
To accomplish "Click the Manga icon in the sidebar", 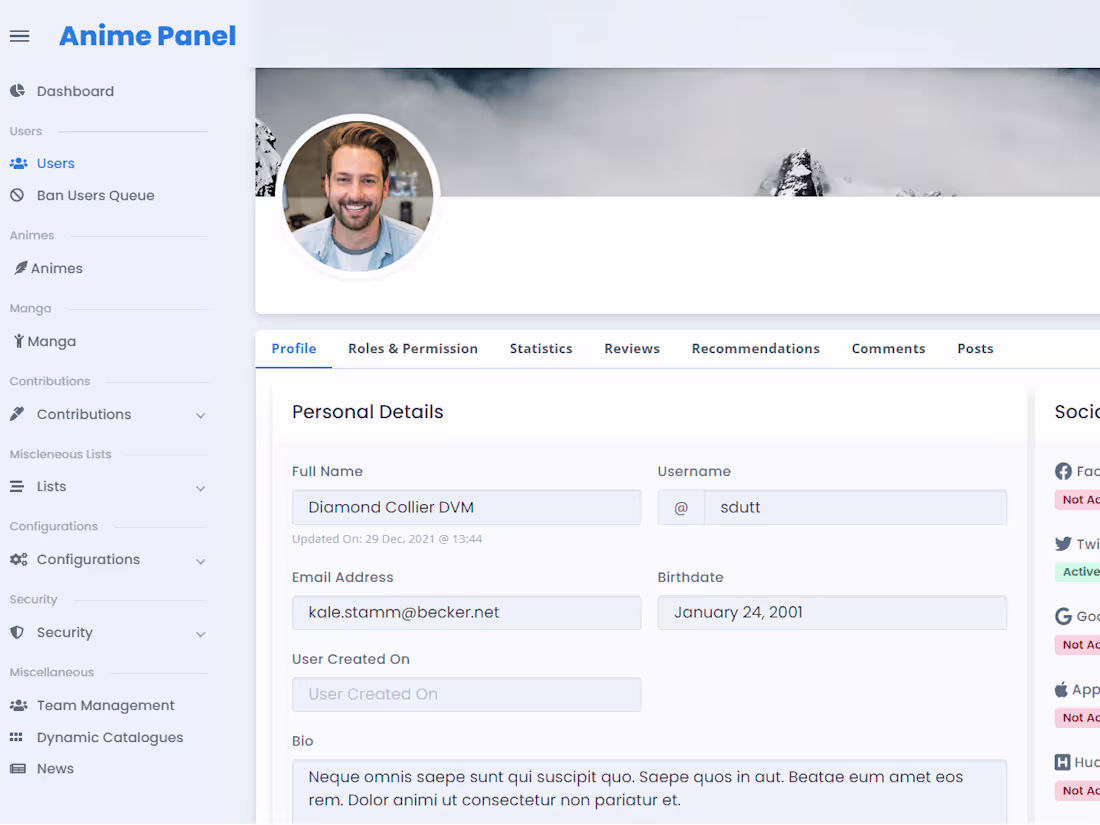I will point(16,340).
